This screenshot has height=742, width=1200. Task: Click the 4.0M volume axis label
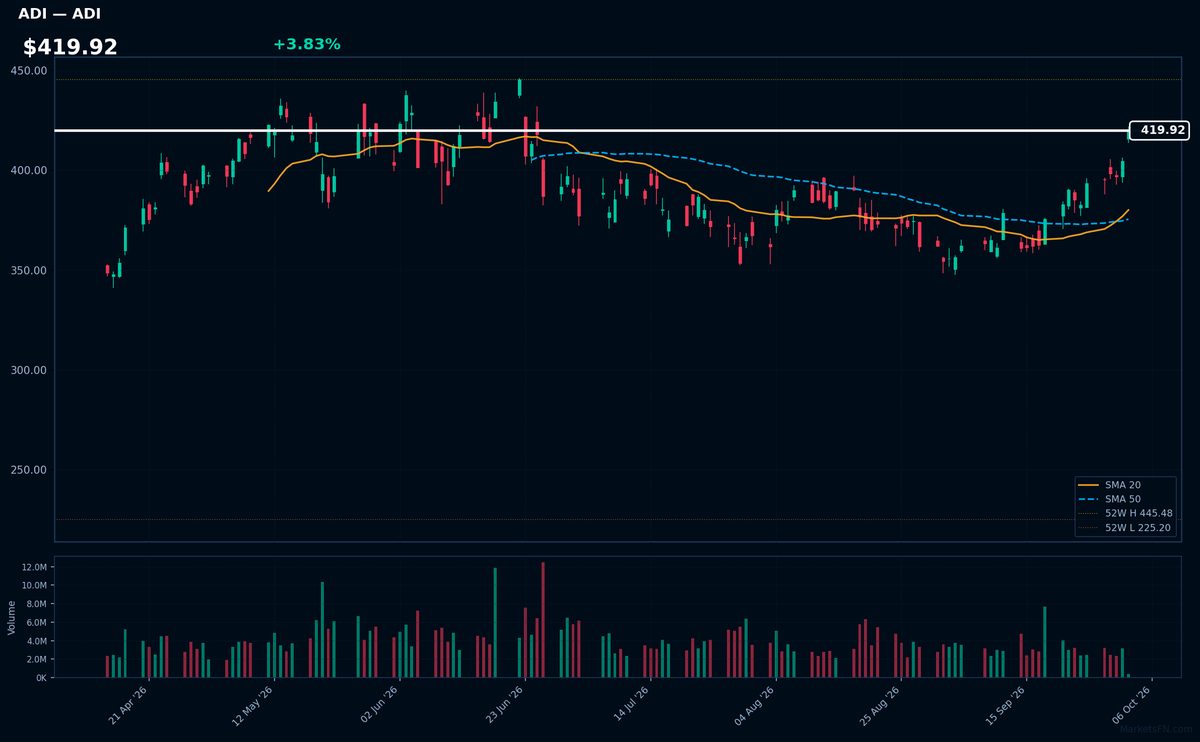click(36, 641)
